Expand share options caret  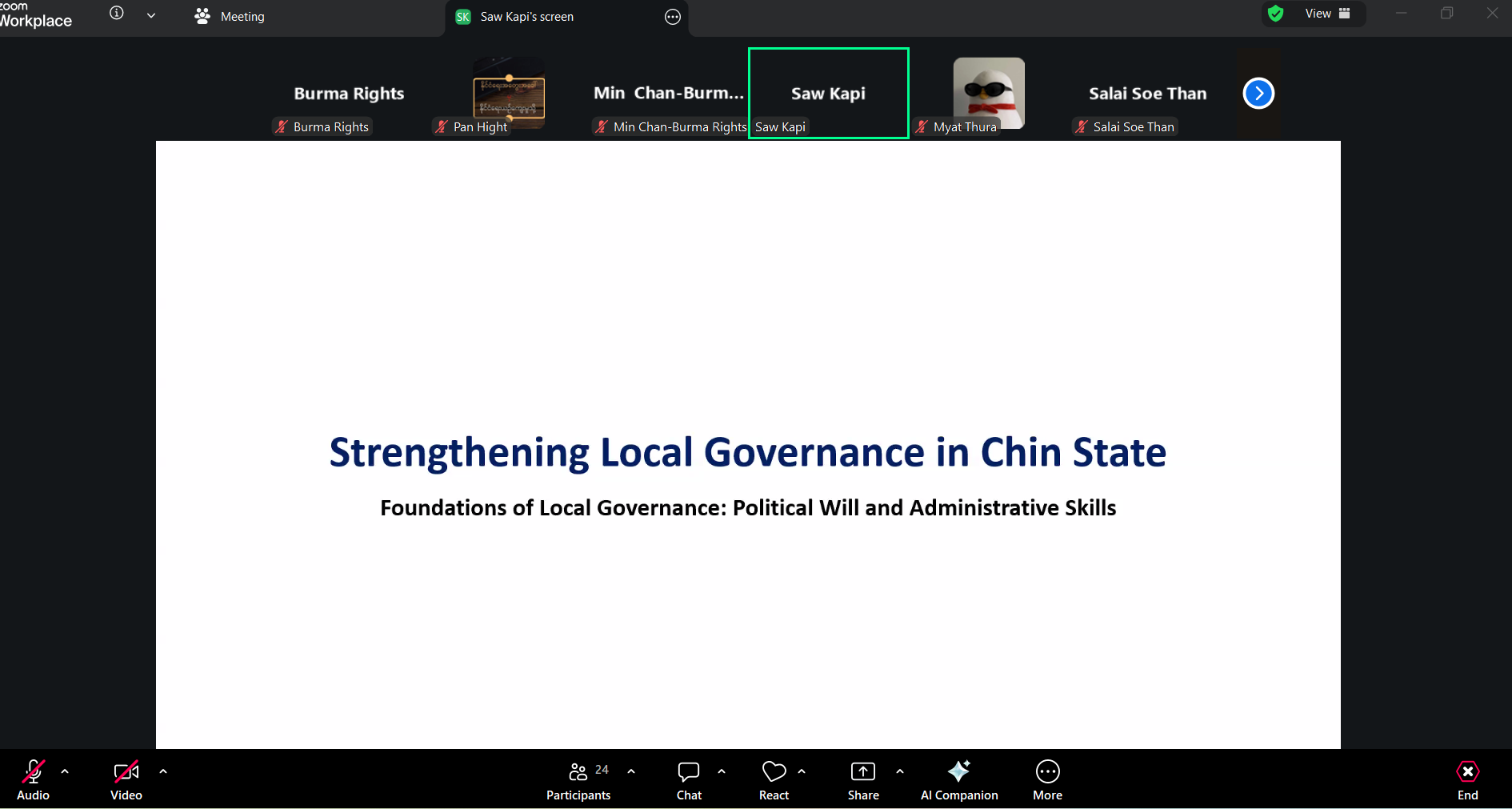tap(900, 771)
